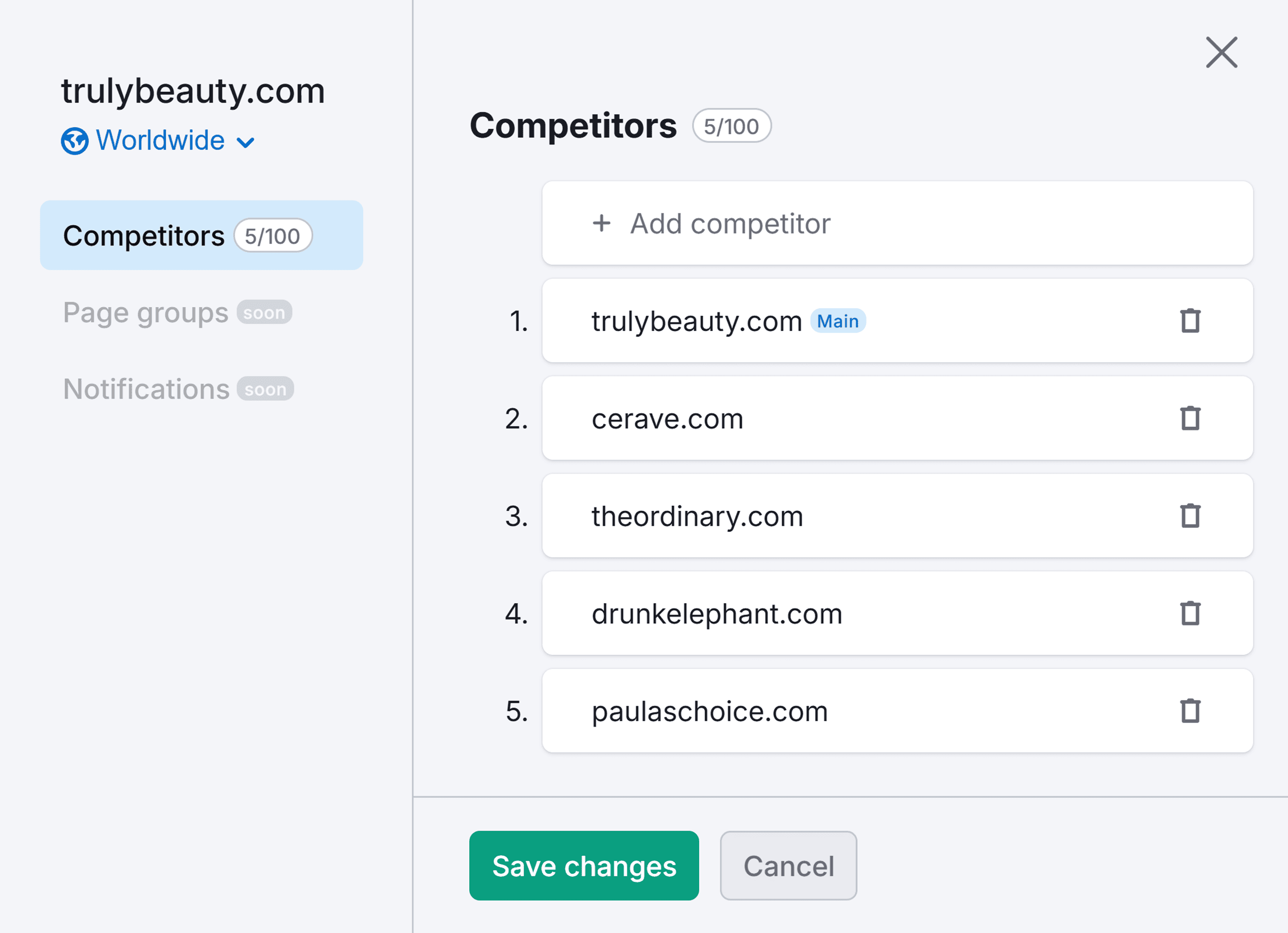
Task: Delete theordinary.com via trash icon
Action: [1190, 516]
